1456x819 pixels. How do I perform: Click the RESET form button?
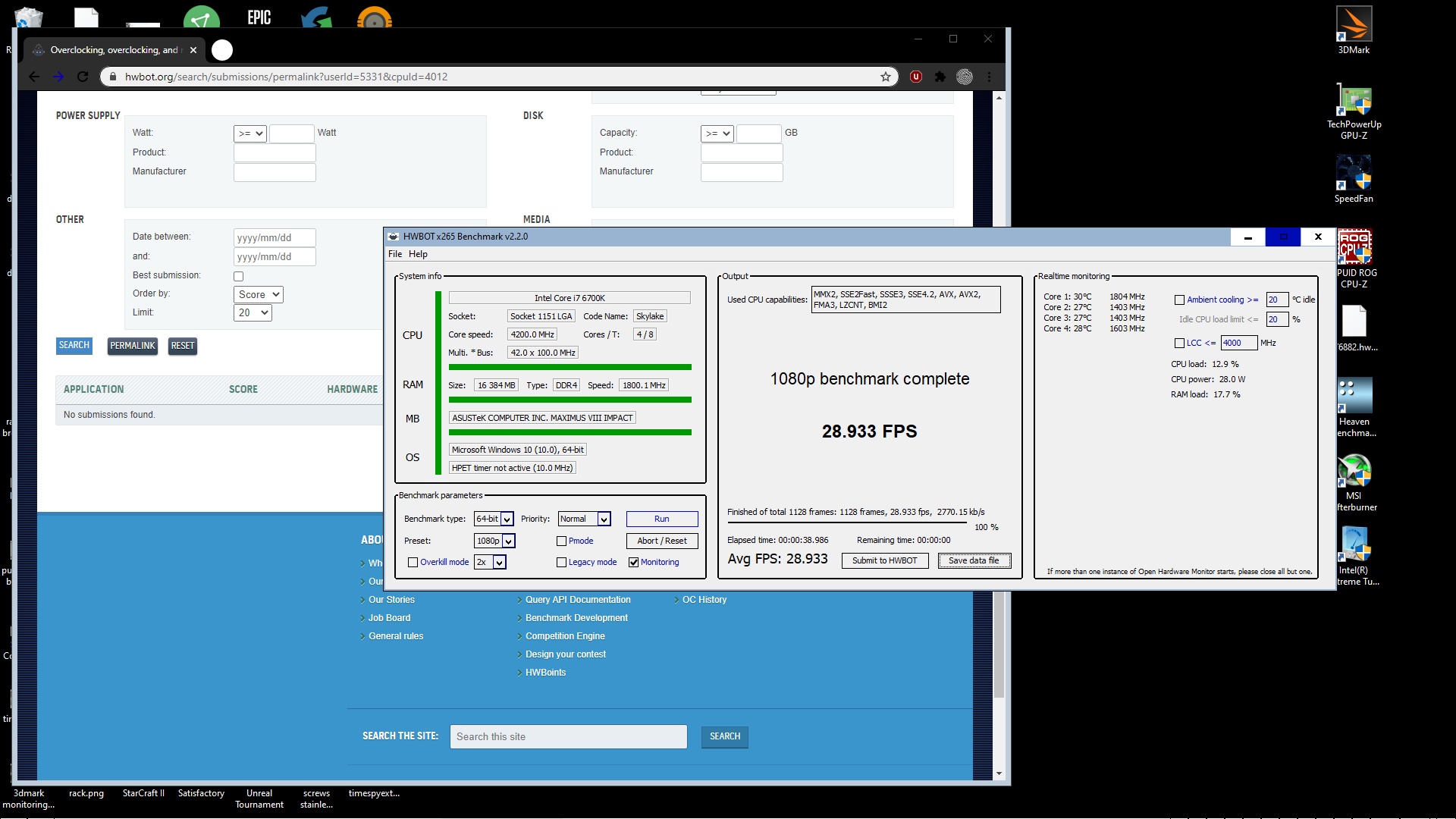pos(183,346)
